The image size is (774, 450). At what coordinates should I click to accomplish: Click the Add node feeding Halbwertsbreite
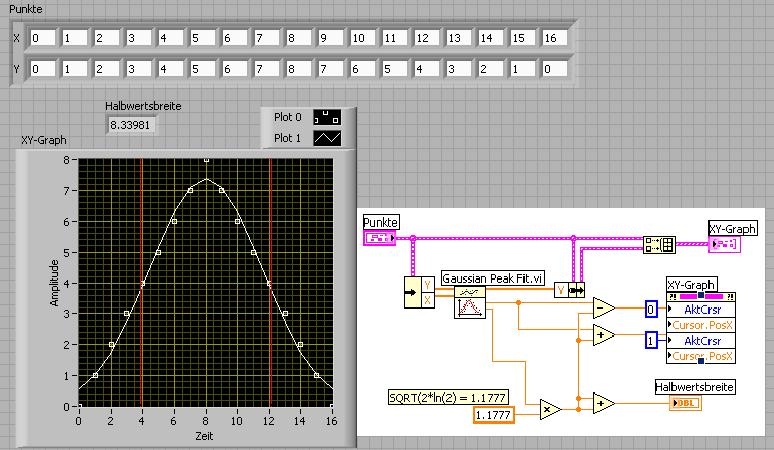coord(604,403)
